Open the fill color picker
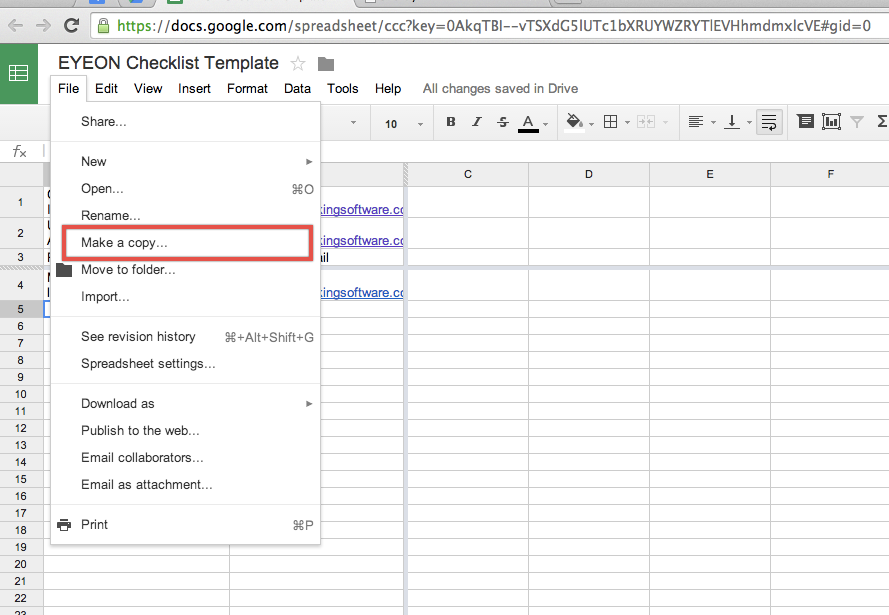 pos(574,122)
